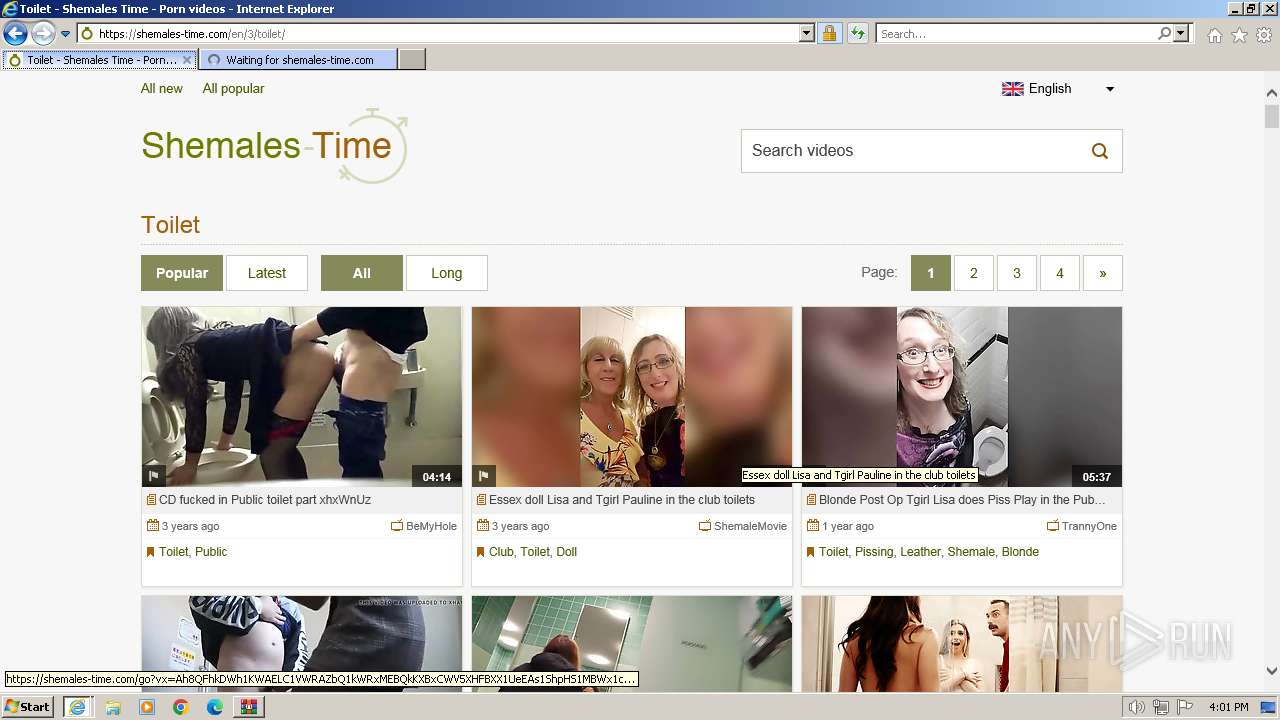The image size is (1280, 720).
Task: Open the recent pages dropdown arrow
Action: [66, 34]
